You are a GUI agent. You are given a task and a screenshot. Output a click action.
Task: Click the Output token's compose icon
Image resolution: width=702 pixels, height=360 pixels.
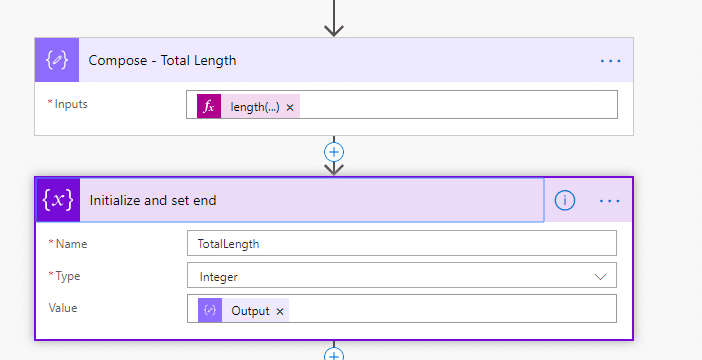[210, 310]
